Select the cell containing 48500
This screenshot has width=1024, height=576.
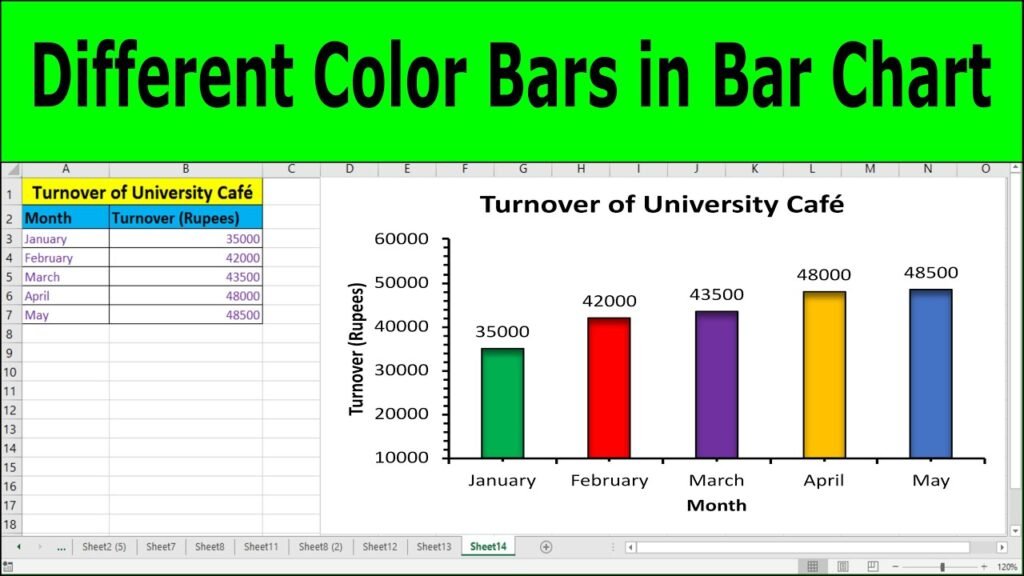coord(185,316)
